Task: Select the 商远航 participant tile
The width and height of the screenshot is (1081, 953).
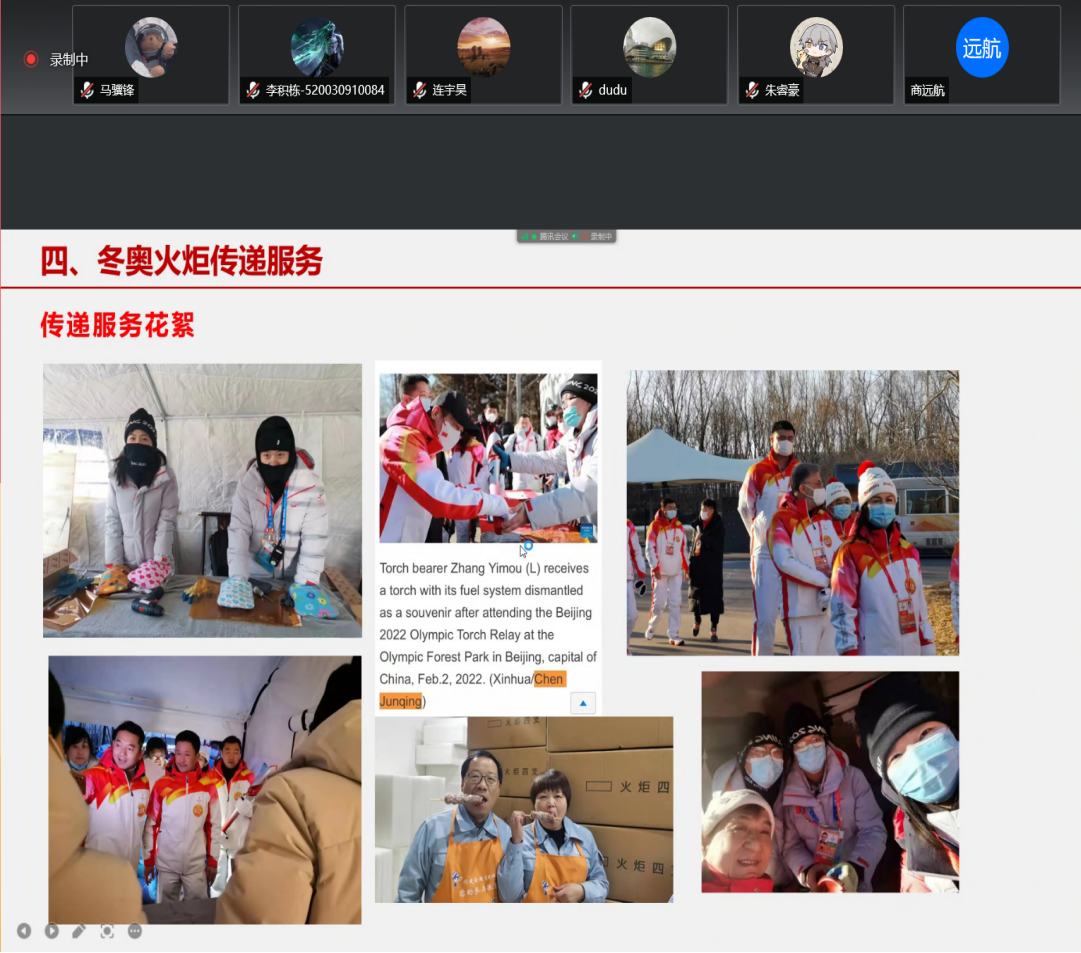Action: coord(981,55)
